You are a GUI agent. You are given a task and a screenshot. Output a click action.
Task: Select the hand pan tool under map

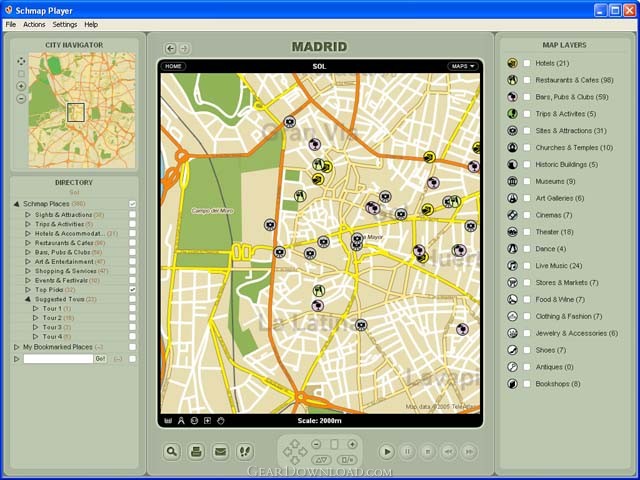(x=221, y=421)
